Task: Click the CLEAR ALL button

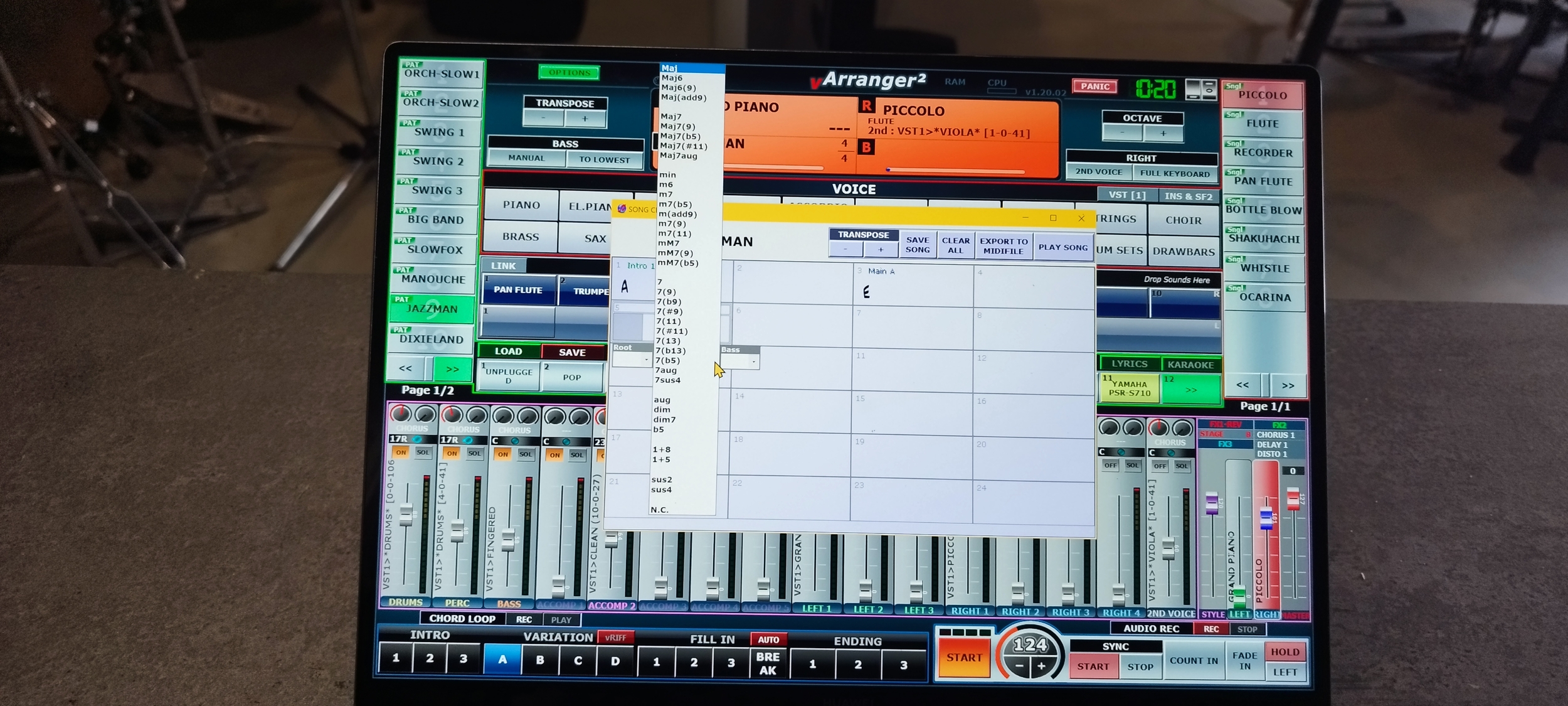Action: [x=956, y=245]
